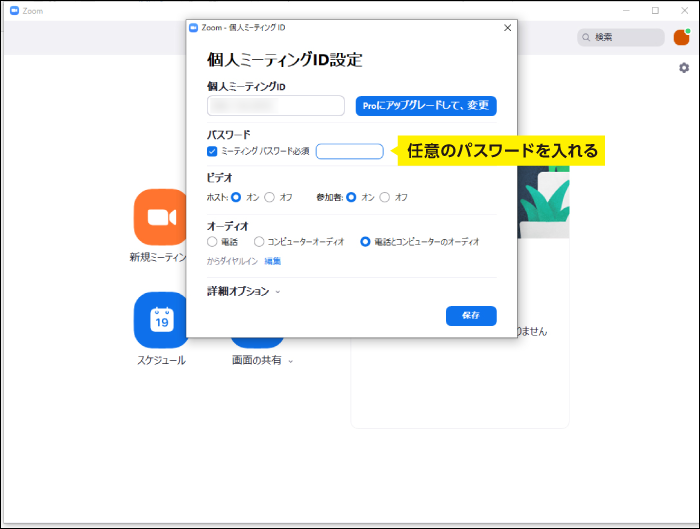Viewport: 700px width, 529px height.
Task: Set host video to Off
Action: click(269, 197)
